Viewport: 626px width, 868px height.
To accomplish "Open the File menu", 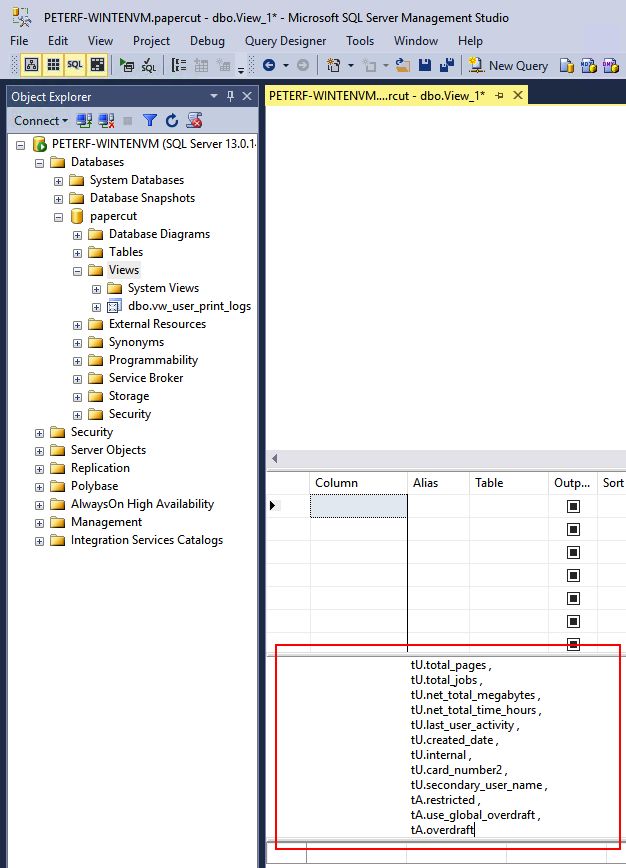I will click(19, 41).
